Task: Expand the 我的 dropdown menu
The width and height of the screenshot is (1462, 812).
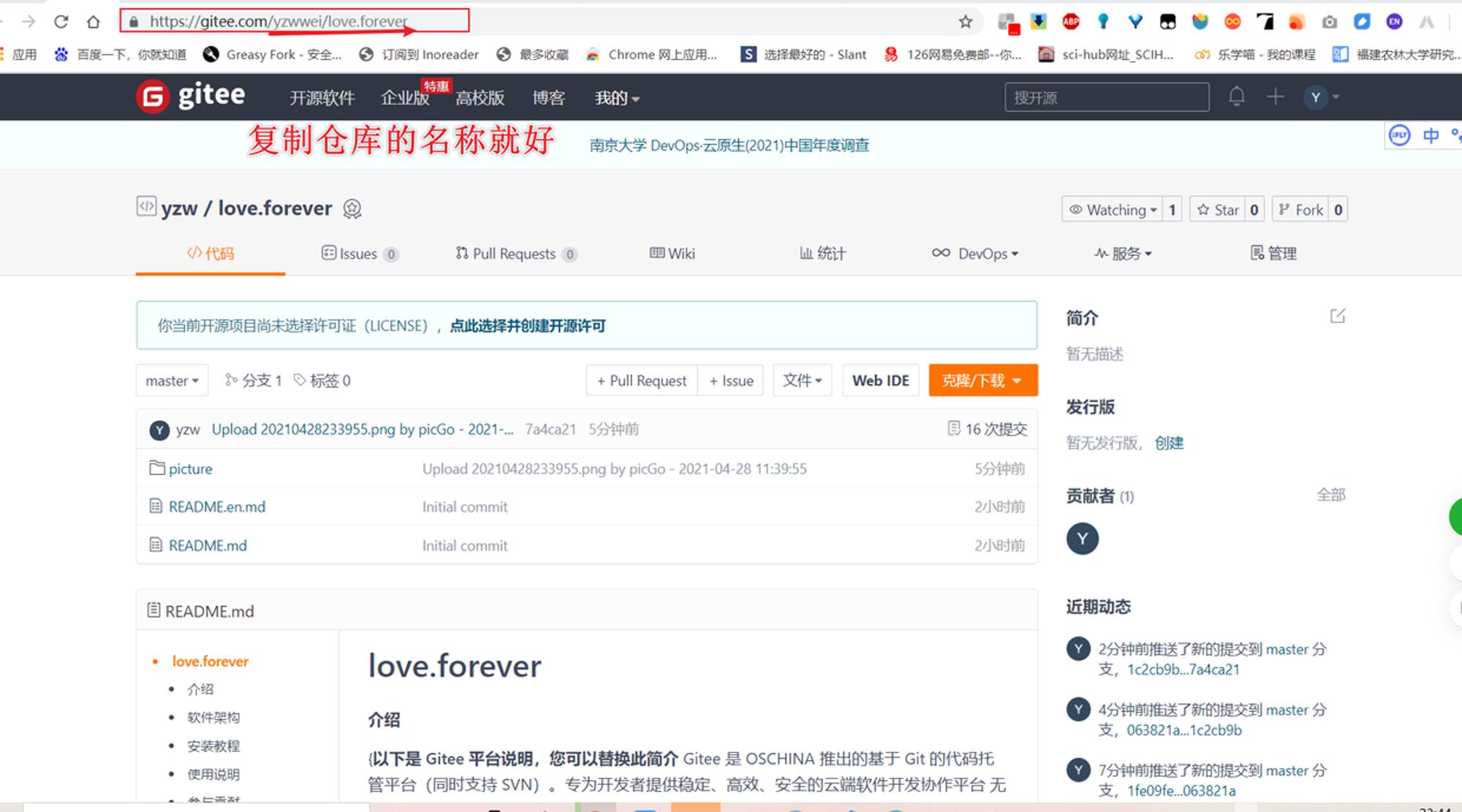Action: click(617, 97)
